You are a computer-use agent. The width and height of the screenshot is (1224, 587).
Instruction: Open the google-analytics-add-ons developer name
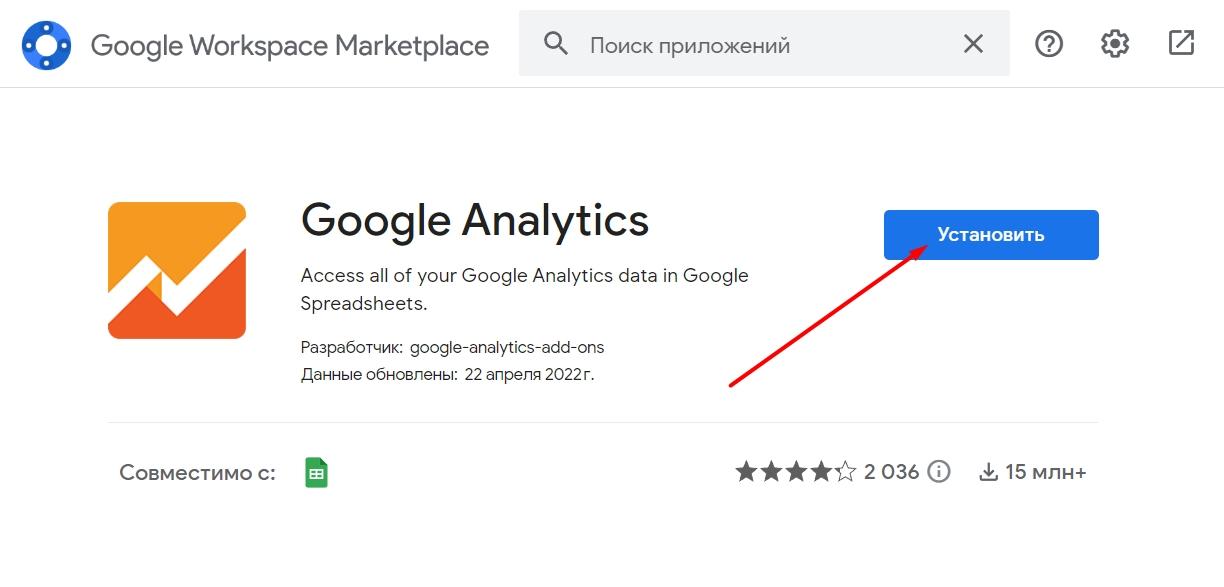pos(507,348)
